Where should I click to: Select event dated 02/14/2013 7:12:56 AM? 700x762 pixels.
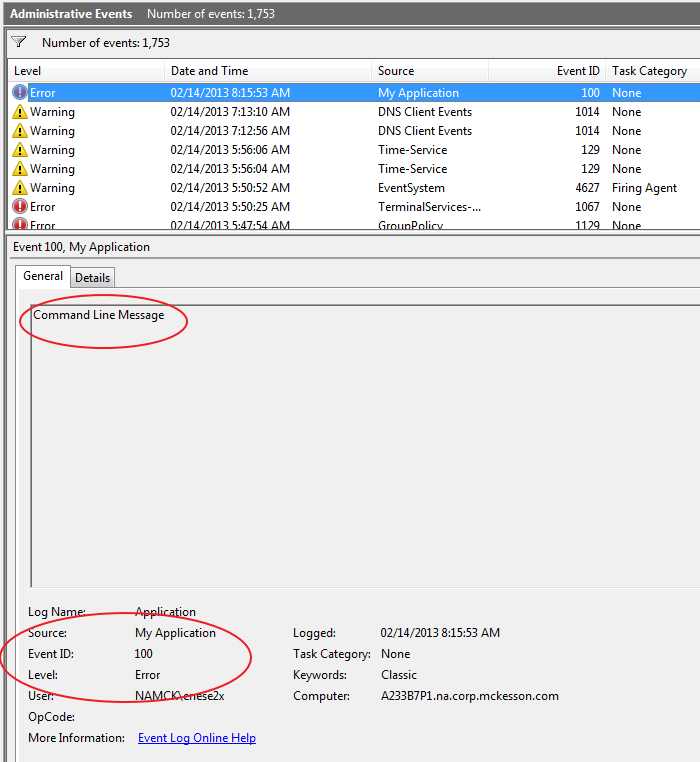click(230, 131)
